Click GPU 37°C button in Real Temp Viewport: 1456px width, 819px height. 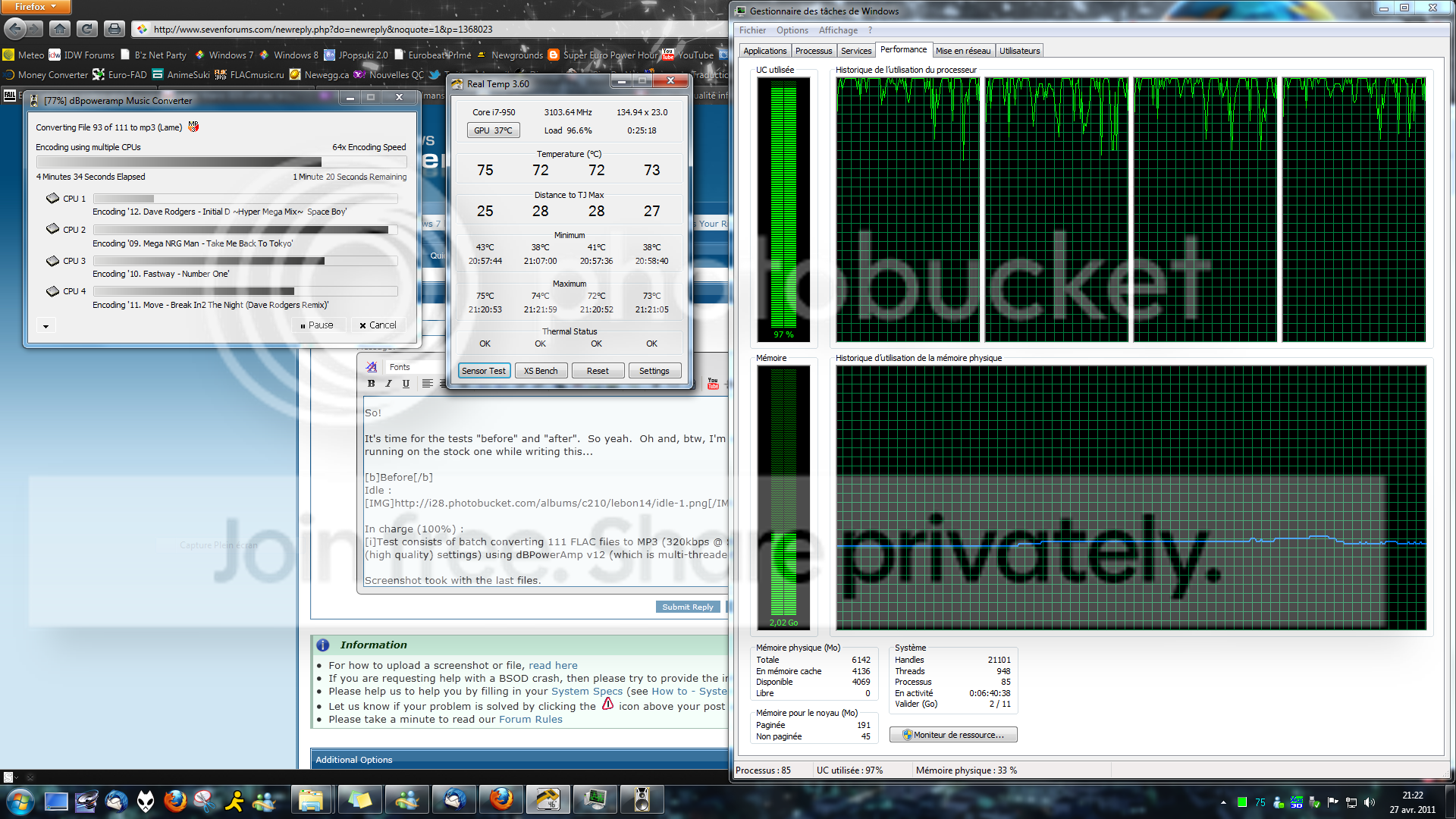point(493,130)
